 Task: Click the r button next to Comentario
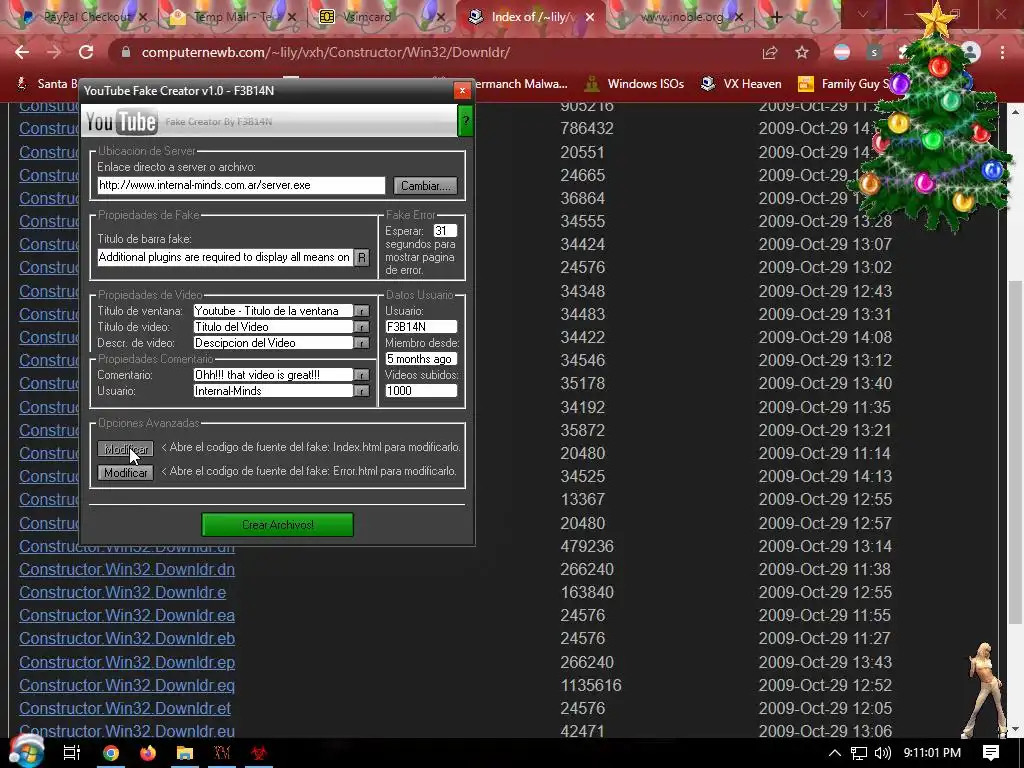pos(361,375)
